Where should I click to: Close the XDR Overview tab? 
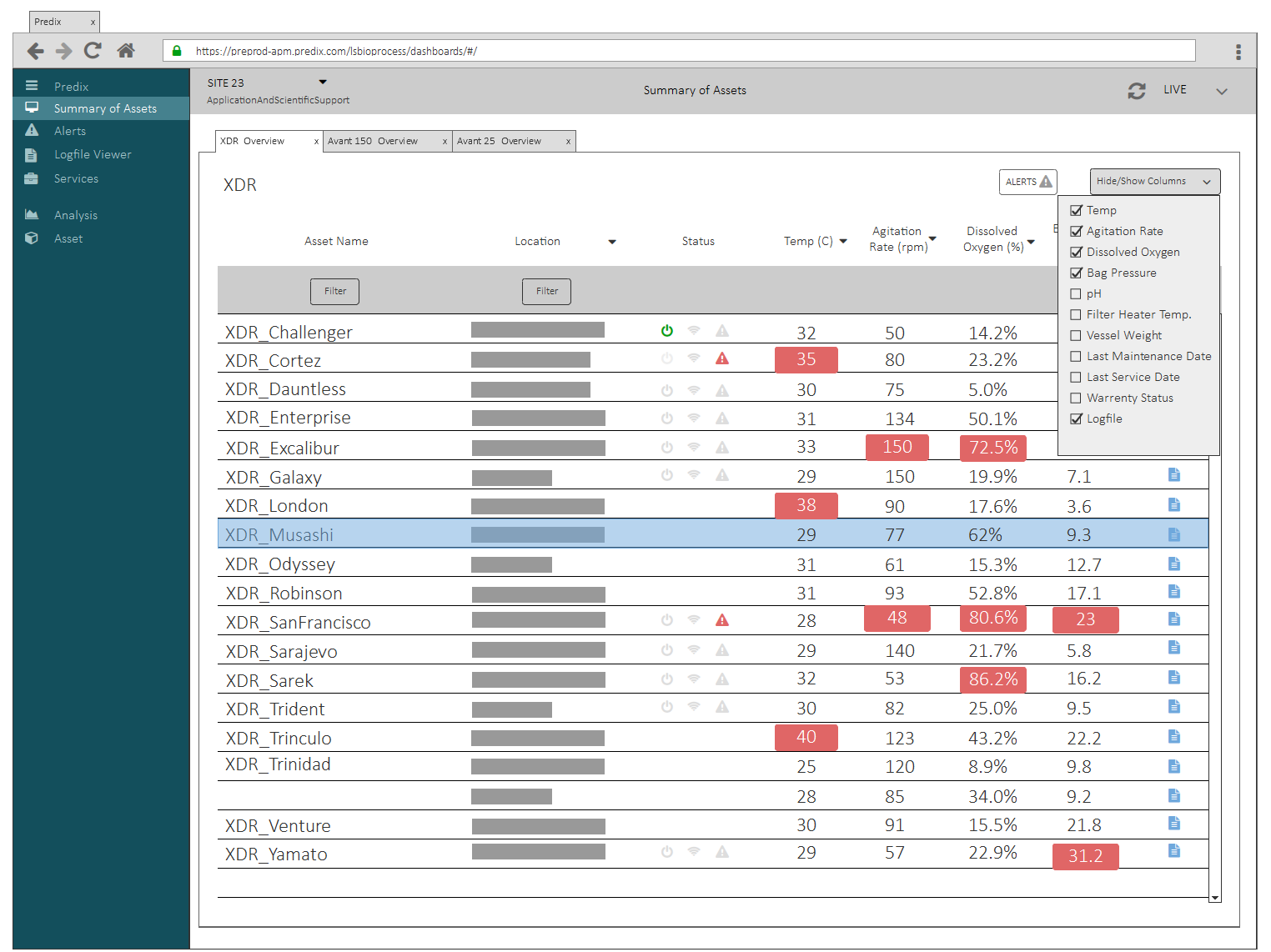pyautogui.click(x=316, y=142)
